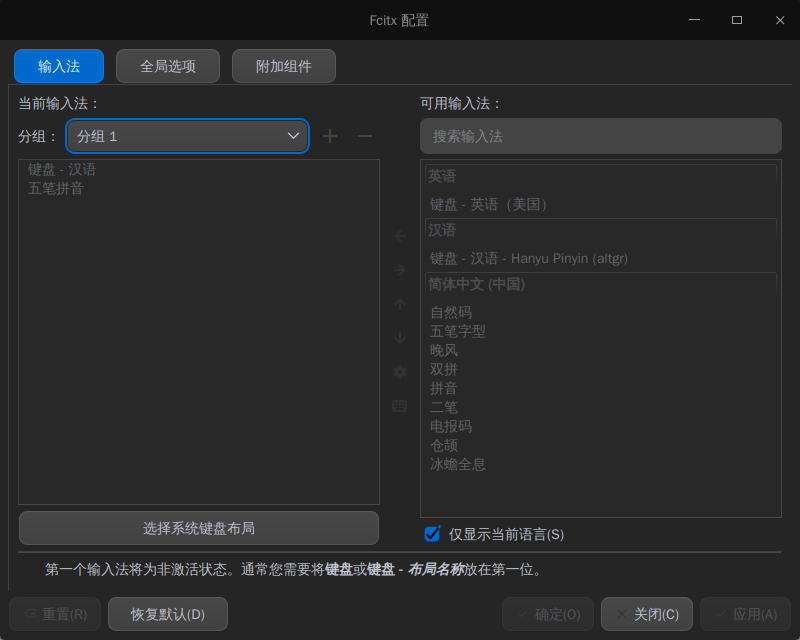The height and width of the screenshot is (640, 800).
Task: Click the 搜索输入法 search field
Action: pyautogui.click(x=600, y=136)
